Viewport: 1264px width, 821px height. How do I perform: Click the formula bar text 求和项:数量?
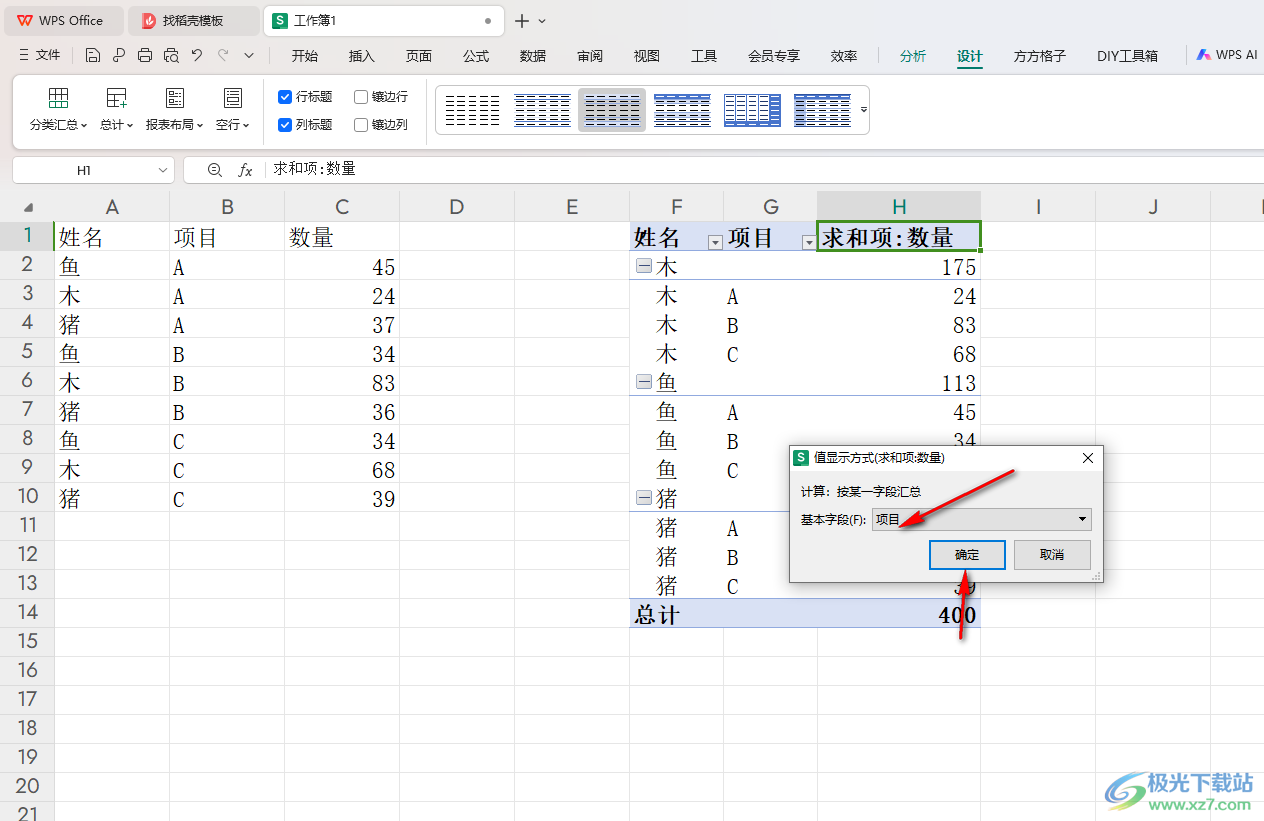click(315, 170)
